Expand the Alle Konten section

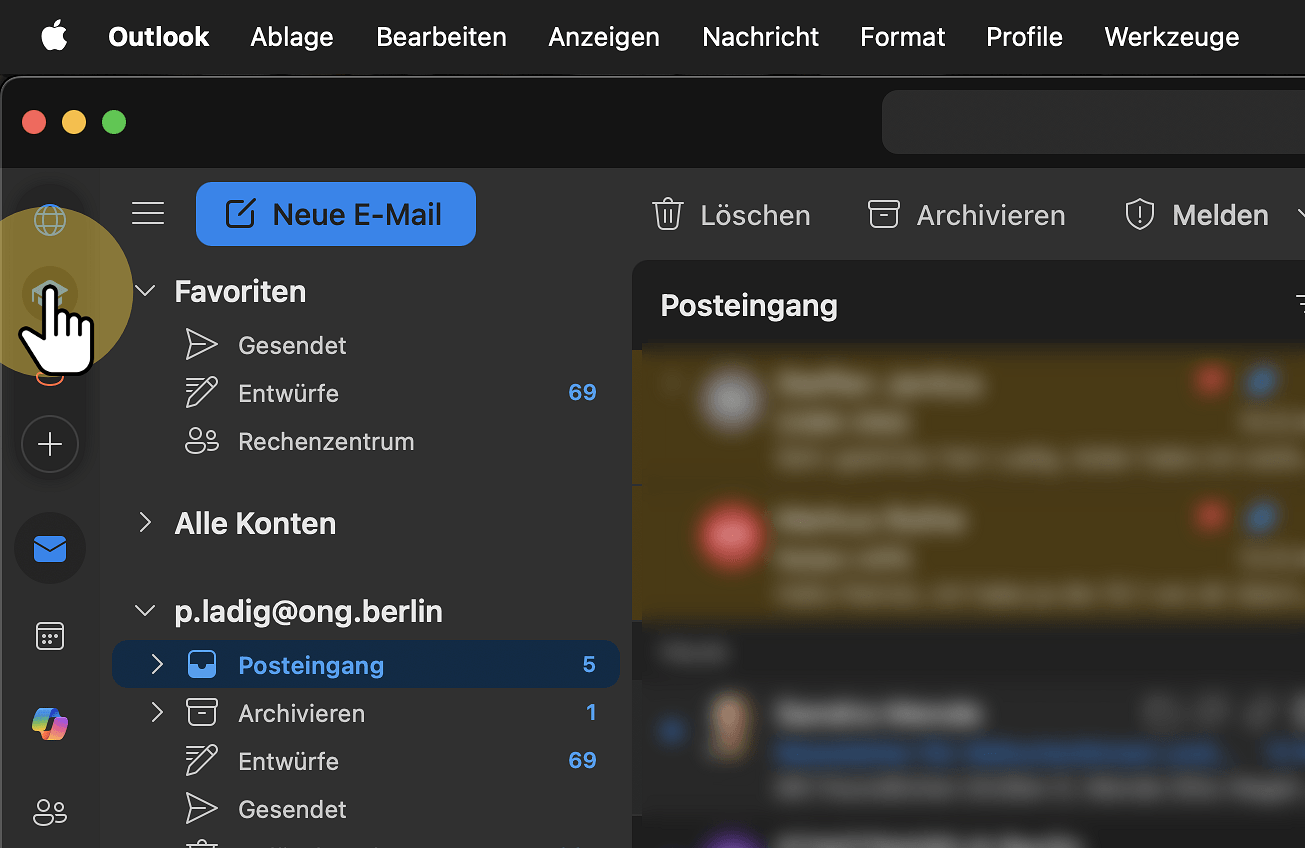click(146, 523)
